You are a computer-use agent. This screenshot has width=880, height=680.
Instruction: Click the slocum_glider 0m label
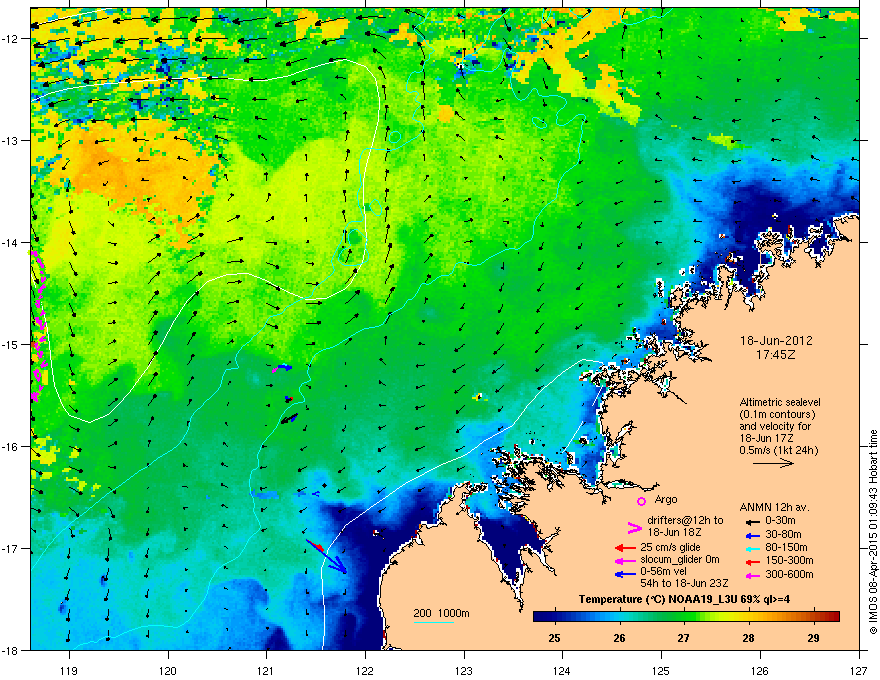click(680, 560)
